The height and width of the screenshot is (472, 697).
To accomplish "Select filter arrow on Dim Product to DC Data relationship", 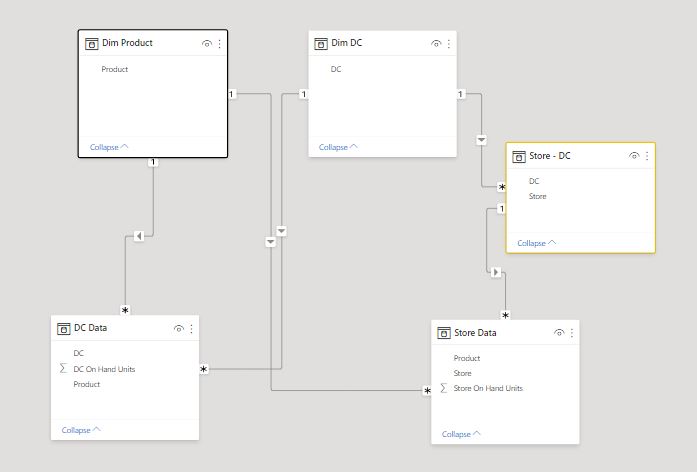I will coord(139,236).
